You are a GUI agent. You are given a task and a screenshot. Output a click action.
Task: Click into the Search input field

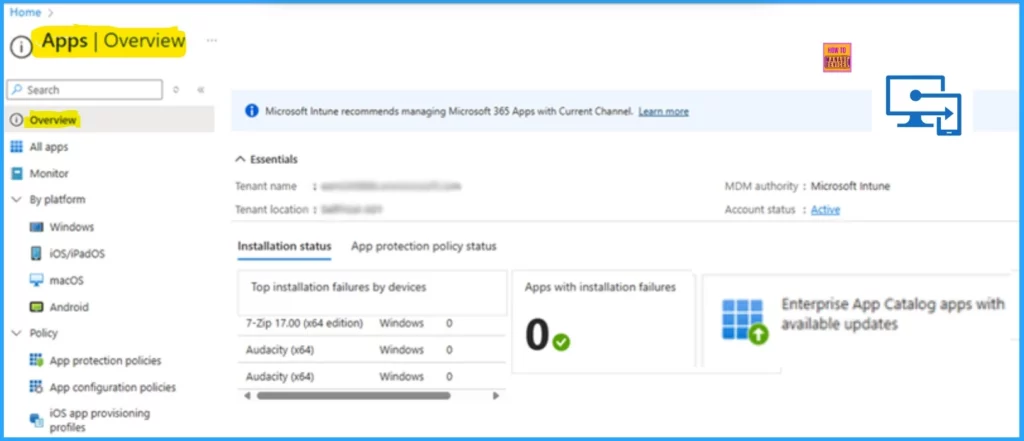[x=84, y=90]
